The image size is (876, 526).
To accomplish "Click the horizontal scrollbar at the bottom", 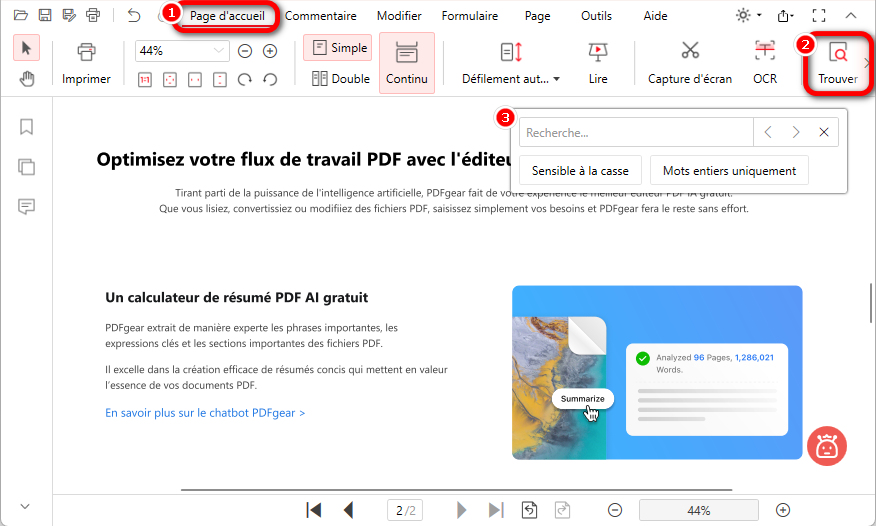I will click(456, 490).
